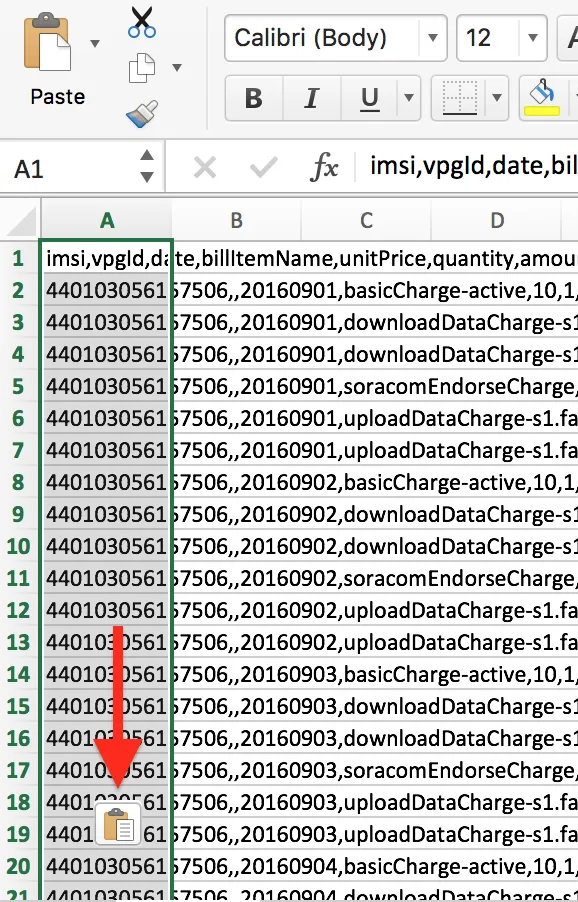The image size is (578, 902).
Task: Open the Name Box up-down arrows
Action: (147, 166)
